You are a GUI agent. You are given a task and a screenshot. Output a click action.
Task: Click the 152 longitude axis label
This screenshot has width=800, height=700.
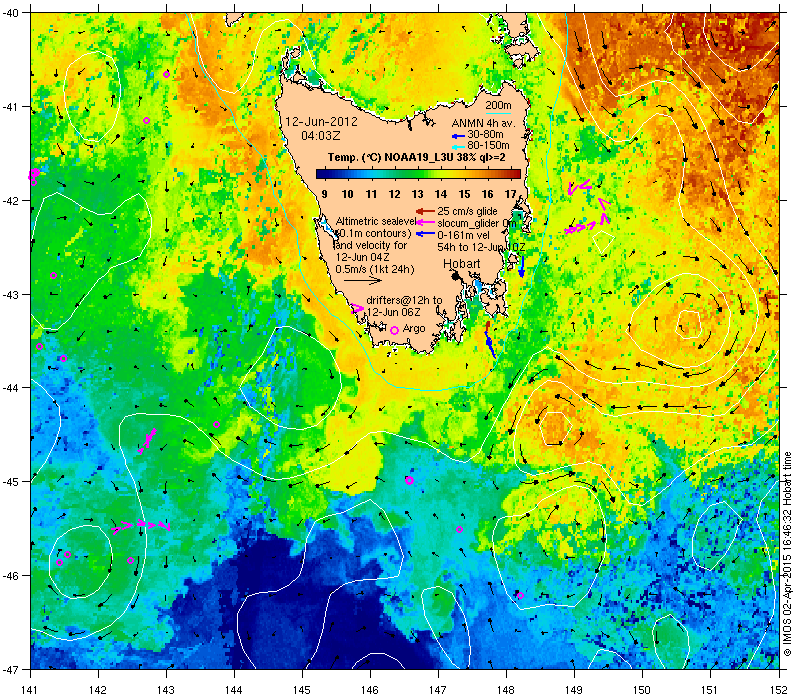pos(779,691)
